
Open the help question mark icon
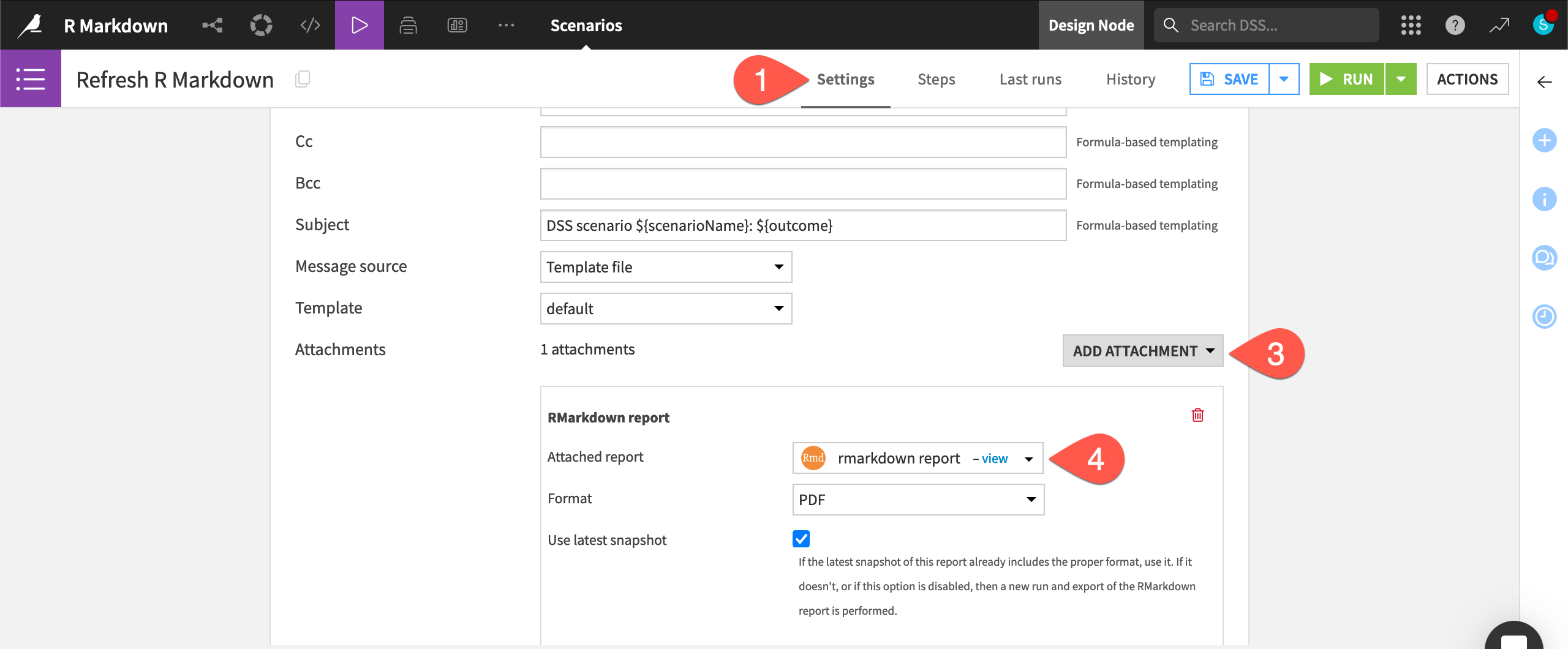click(1455, 25)
